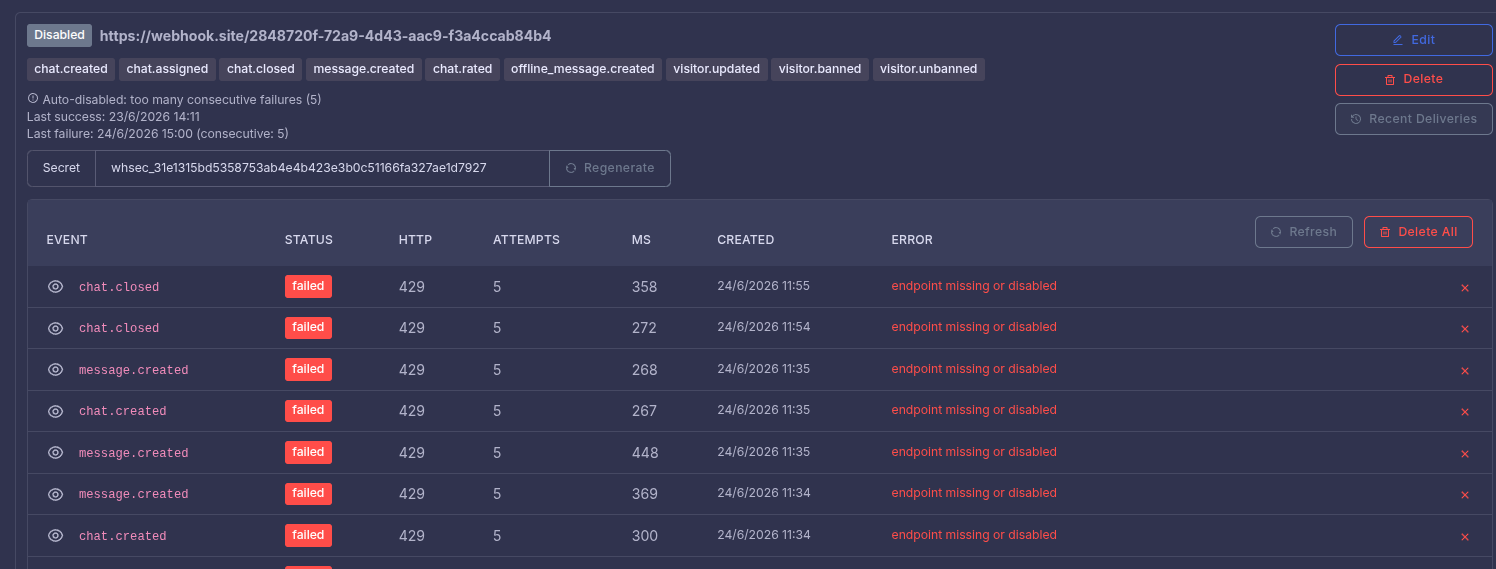The height and width of the screenshot is (569, 1496).
Task: Delete the webhook endpoint
Action: [x=1413, y=79]
